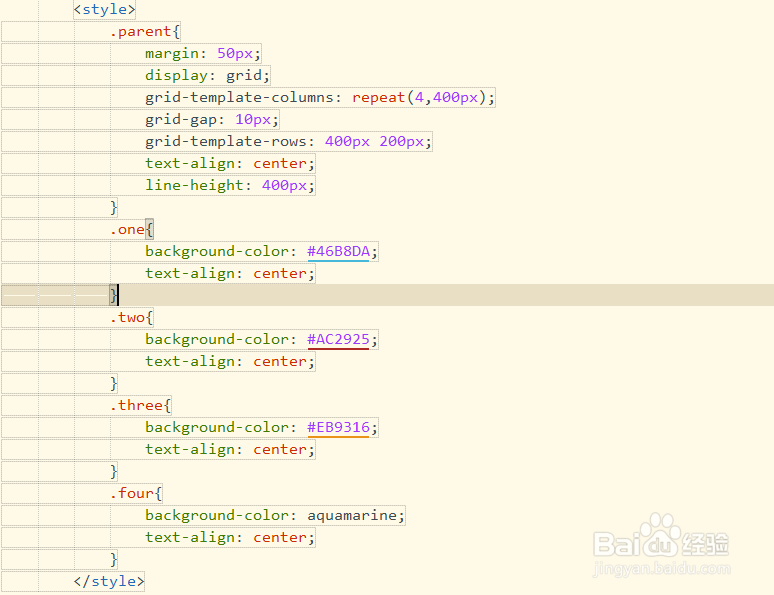Click text-align line inside .one rule
774x595 pixels.
(x=230, y=274)
